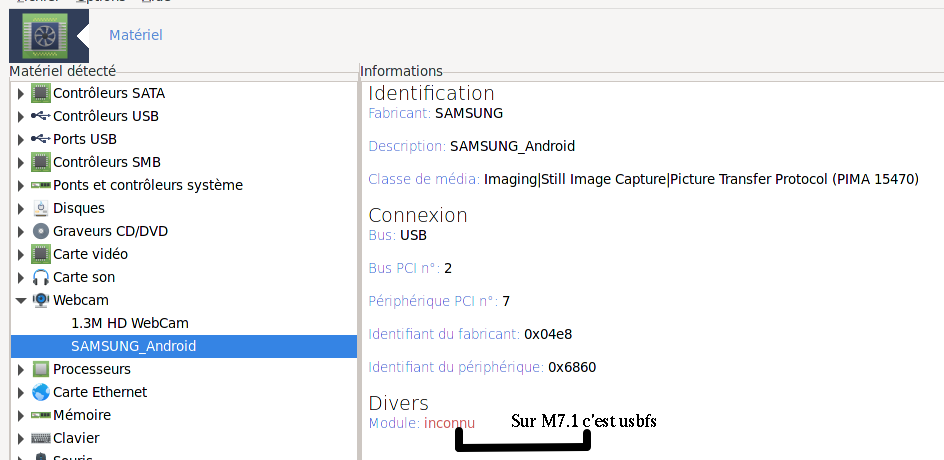Image resolution: width=944 pixels, height=460 pixels.
Task: Expand the Ports USB category
Action: tap(20, 139)
